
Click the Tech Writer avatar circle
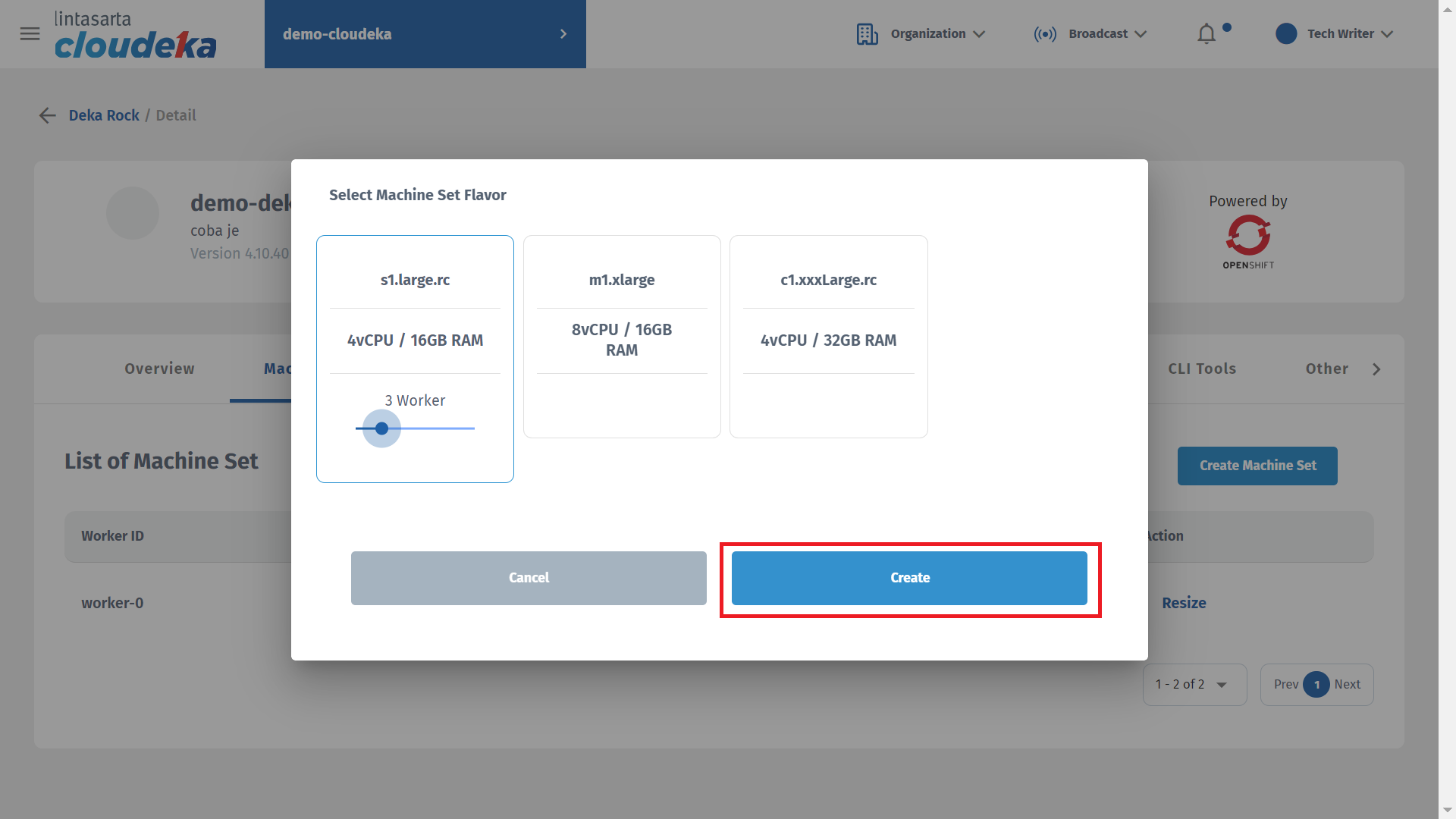click(x=1286, y=34)
